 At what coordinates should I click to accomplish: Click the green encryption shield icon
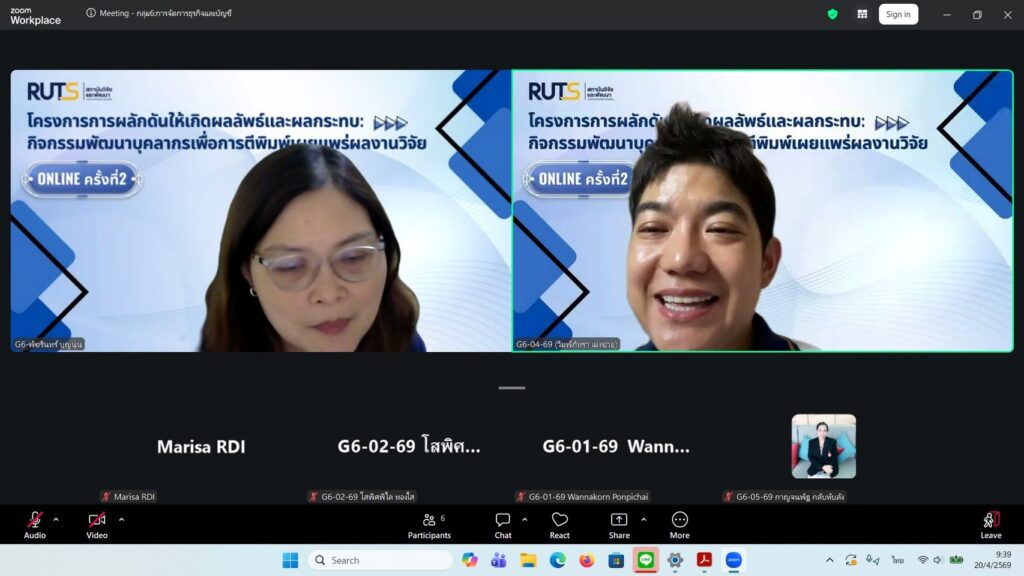832,14
